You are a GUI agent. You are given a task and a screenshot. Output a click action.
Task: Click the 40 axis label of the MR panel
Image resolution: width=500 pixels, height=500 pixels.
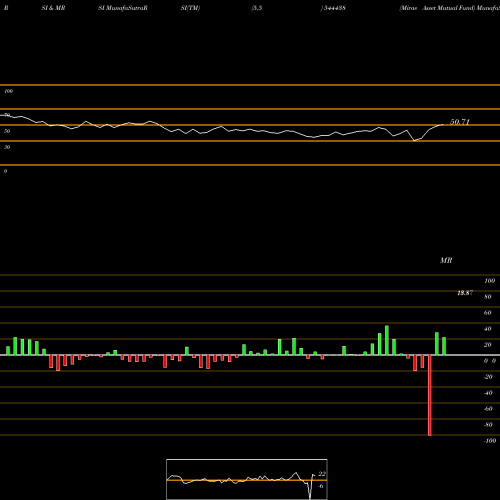coord(488,329)
